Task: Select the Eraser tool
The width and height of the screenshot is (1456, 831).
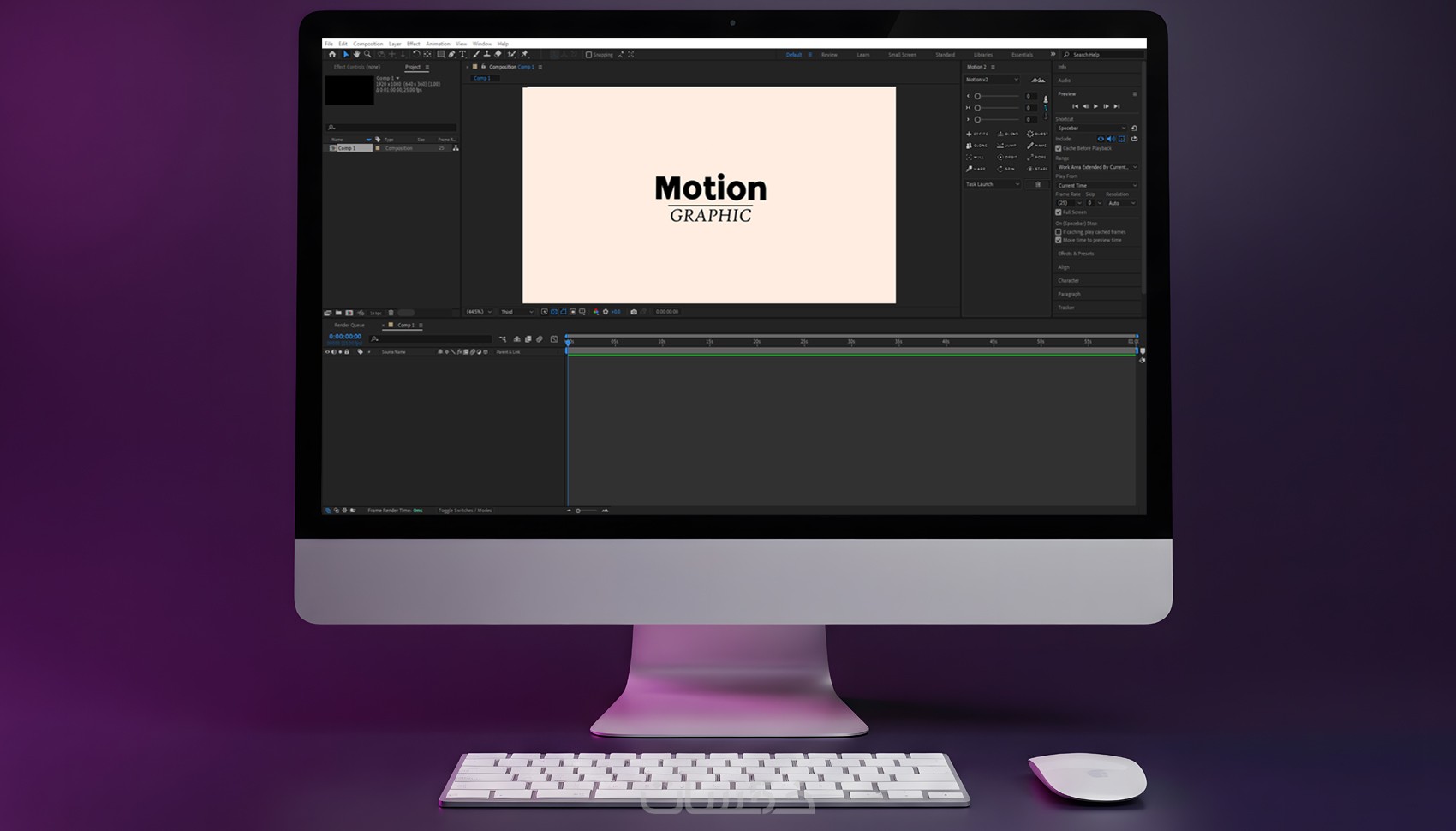Action: click(x=498, y=54)
